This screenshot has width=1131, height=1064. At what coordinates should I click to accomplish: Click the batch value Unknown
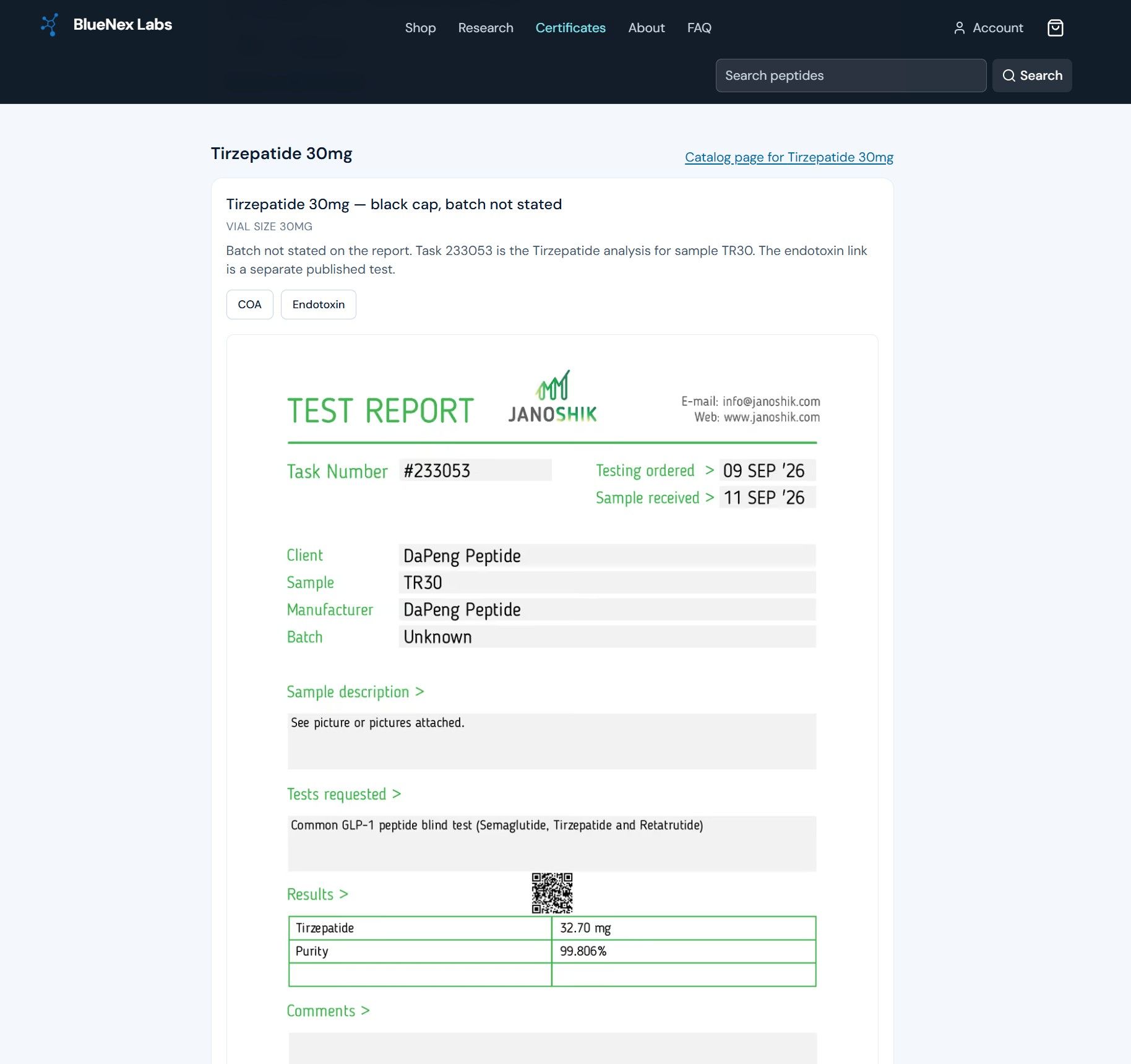click(437, 637)
